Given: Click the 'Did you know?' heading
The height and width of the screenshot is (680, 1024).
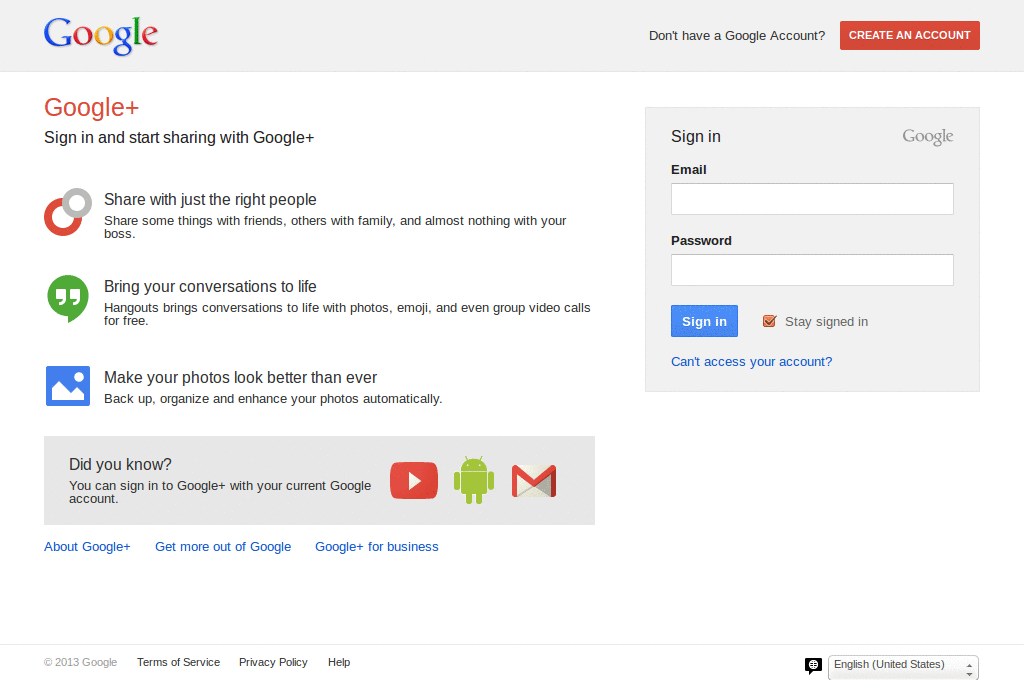Looking at the screenshot, I should (120, 464).
